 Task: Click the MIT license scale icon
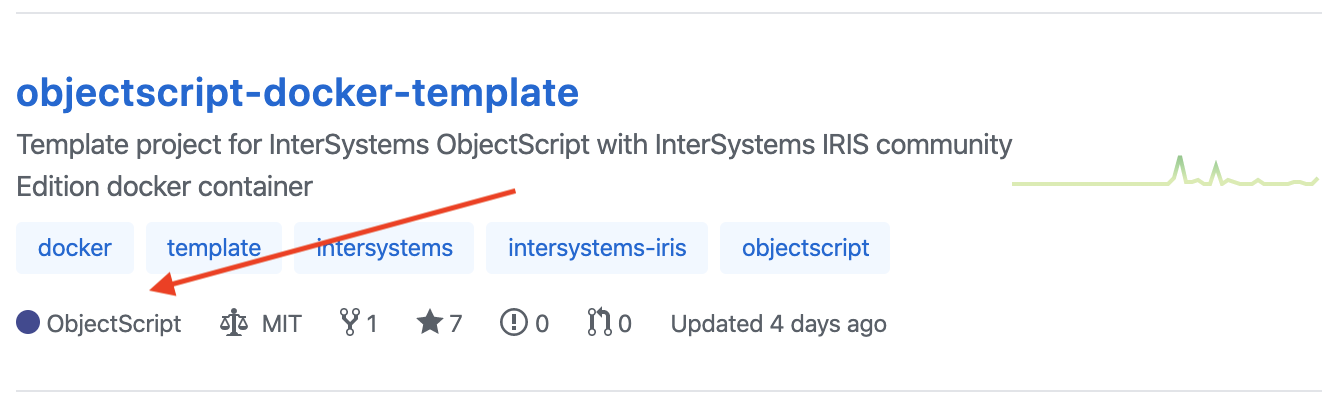pyautogui.click(x=233, y=323)
